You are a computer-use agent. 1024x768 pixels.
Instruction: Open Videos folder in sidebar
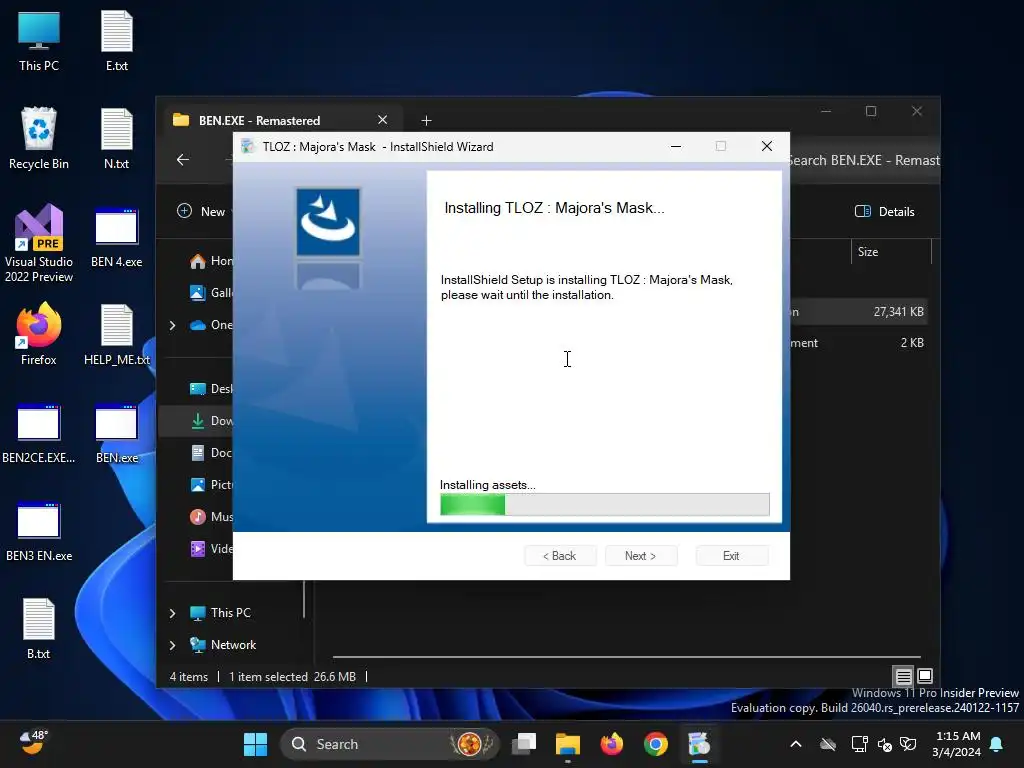(x=210, y=549)
